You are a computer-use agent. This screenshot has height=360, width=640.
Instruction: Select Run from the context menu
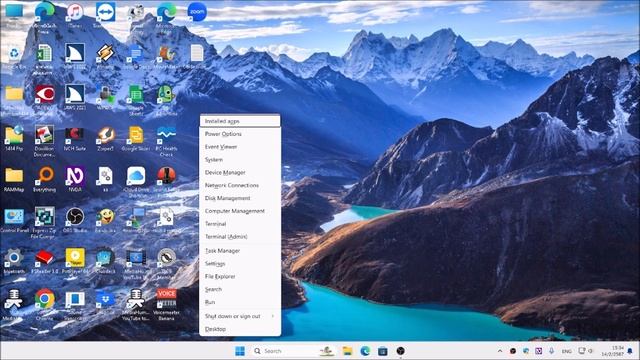240,302
